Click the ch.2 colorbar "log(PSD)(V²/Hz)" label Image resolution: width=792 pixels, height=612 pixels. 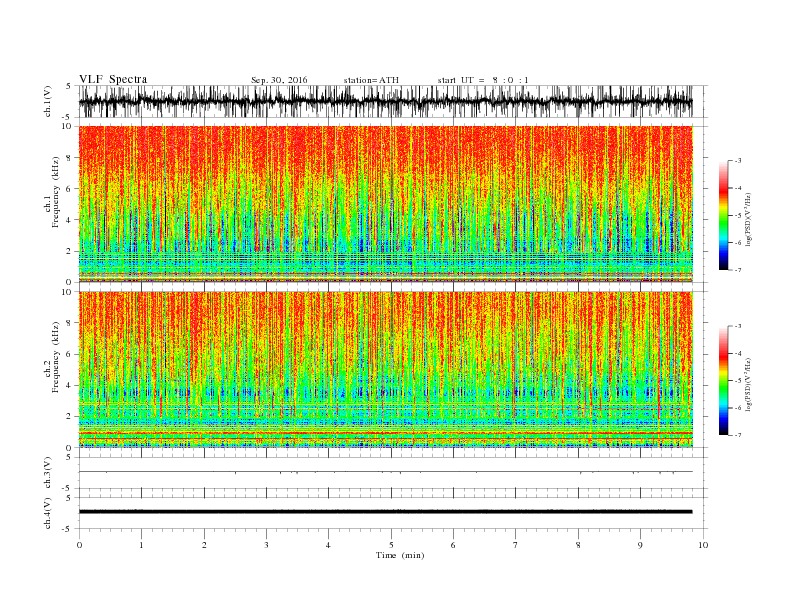click(748, 384)
